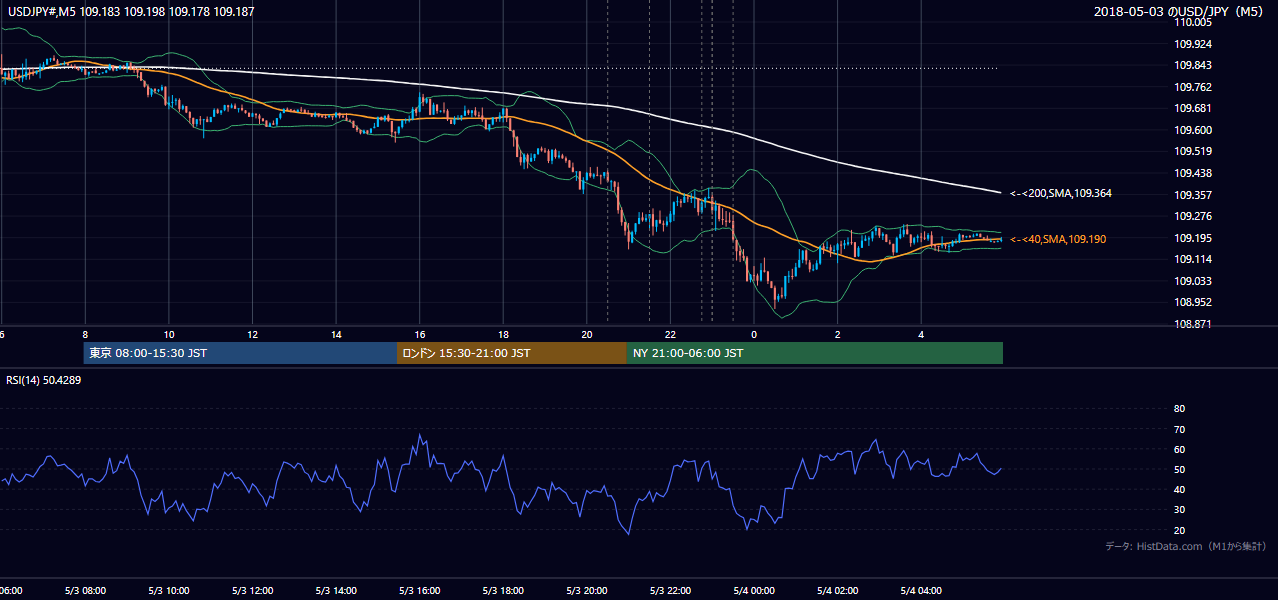Click the price axis value 110.005
Viewport: 1278px width, 600px height.
[1193, 22]
